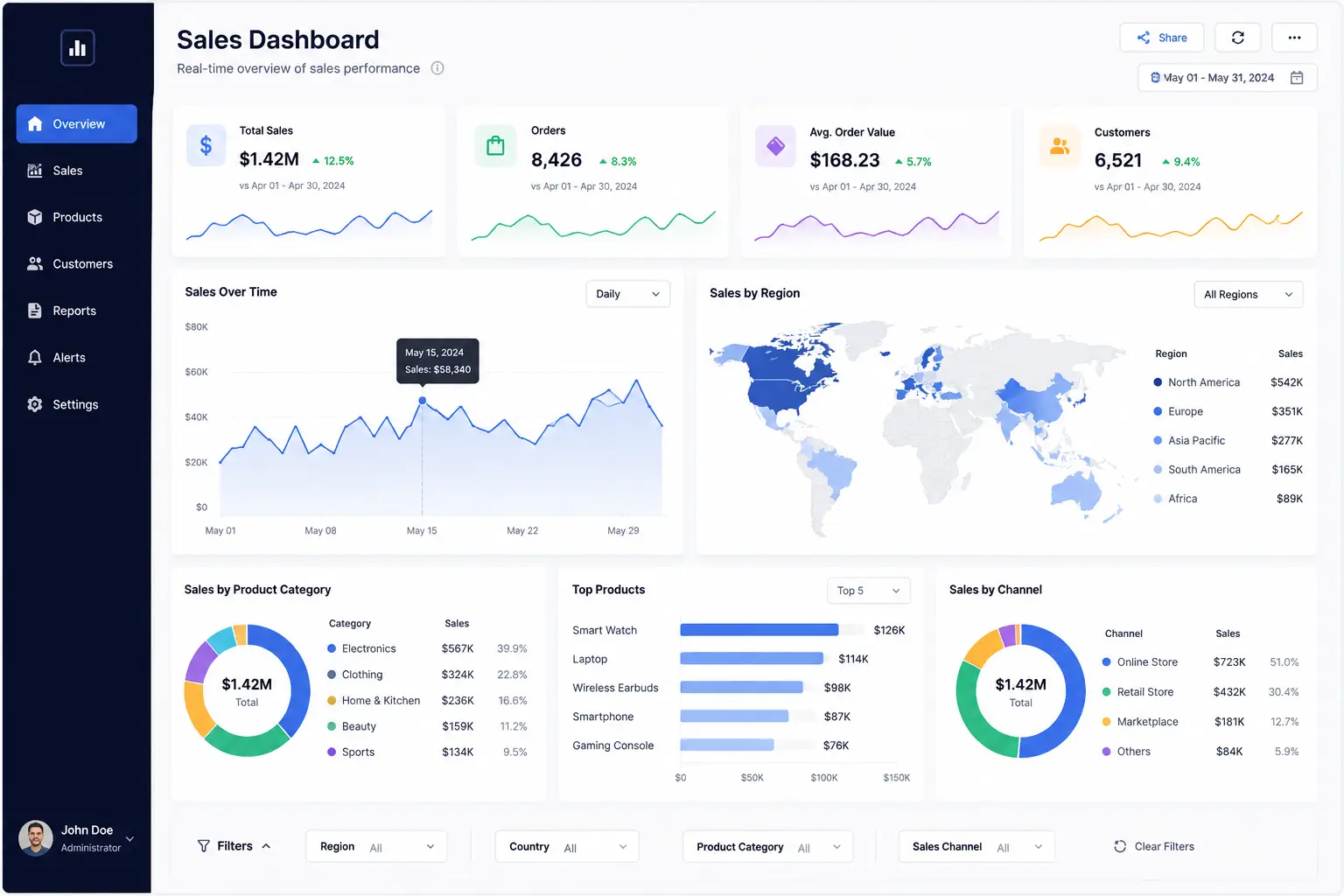
Task: Go to the Alerts menu item
Action: 76,357
